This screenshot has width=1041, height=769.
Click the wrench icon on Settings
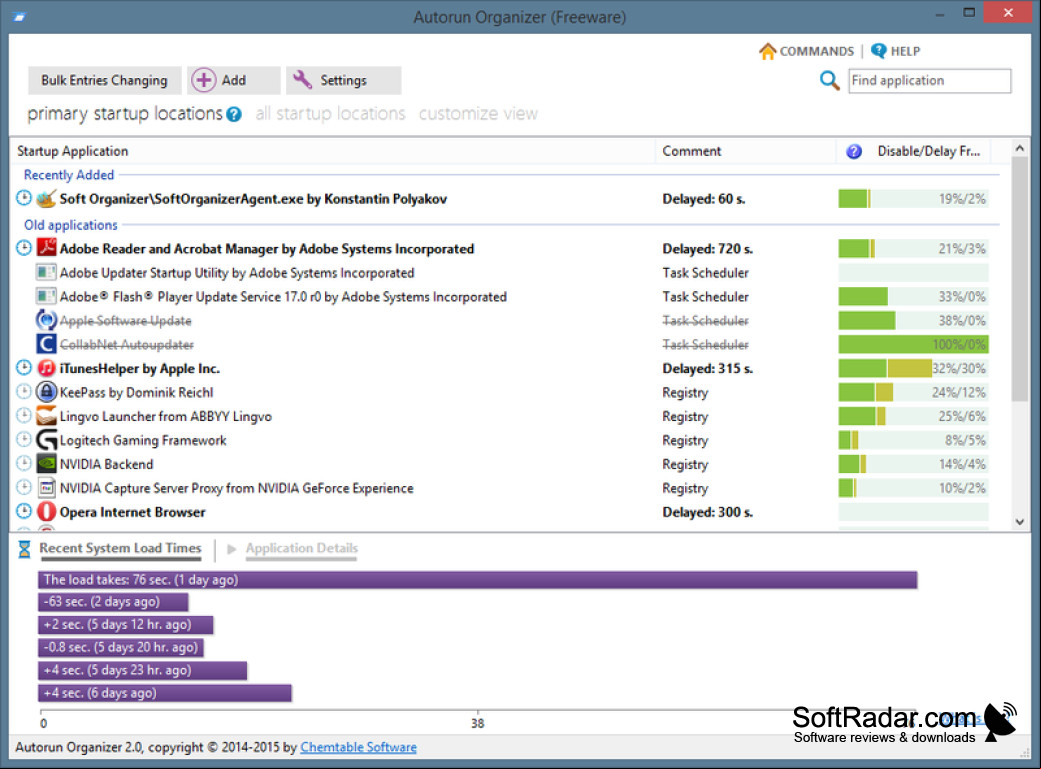pyautogui.click(x=302, y=80)
